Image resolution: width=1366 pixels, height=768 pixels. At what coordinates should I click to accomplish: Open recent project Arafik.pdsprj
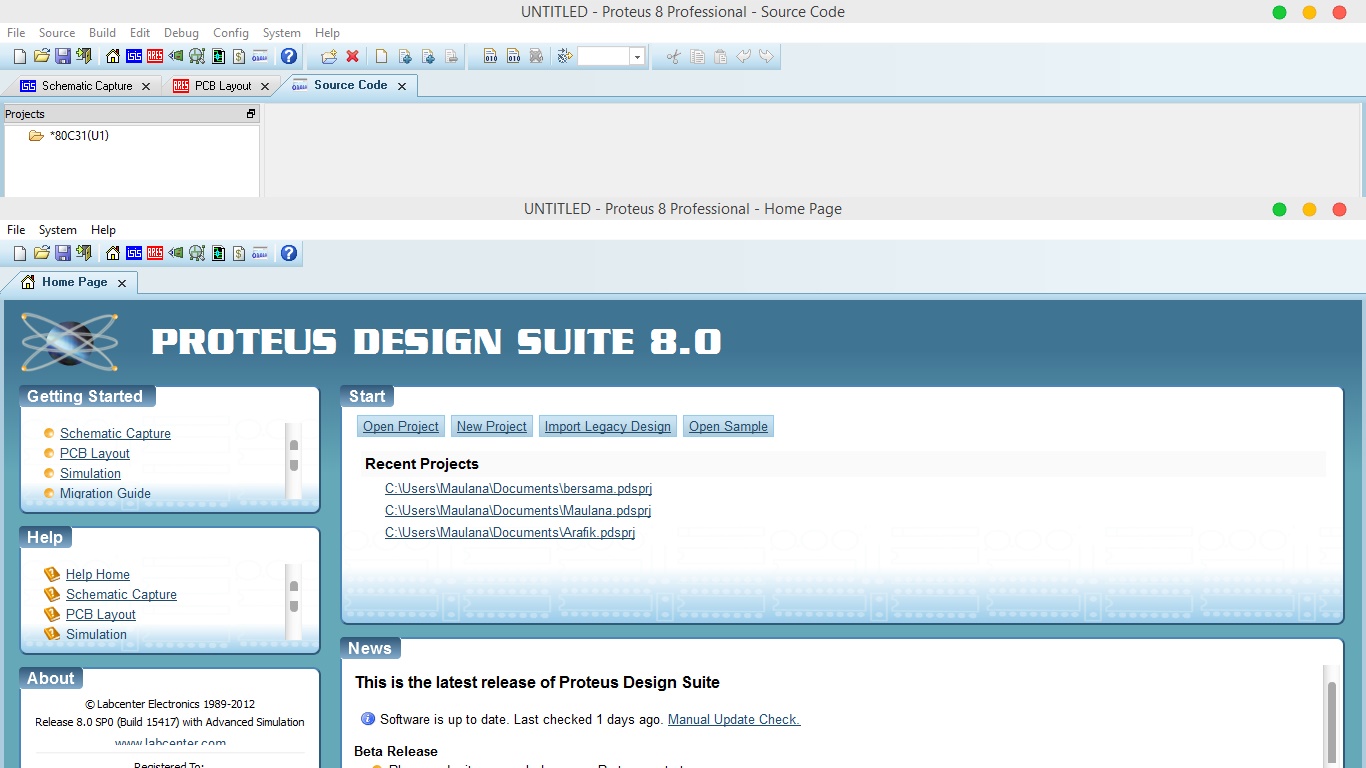click(510, 533)
